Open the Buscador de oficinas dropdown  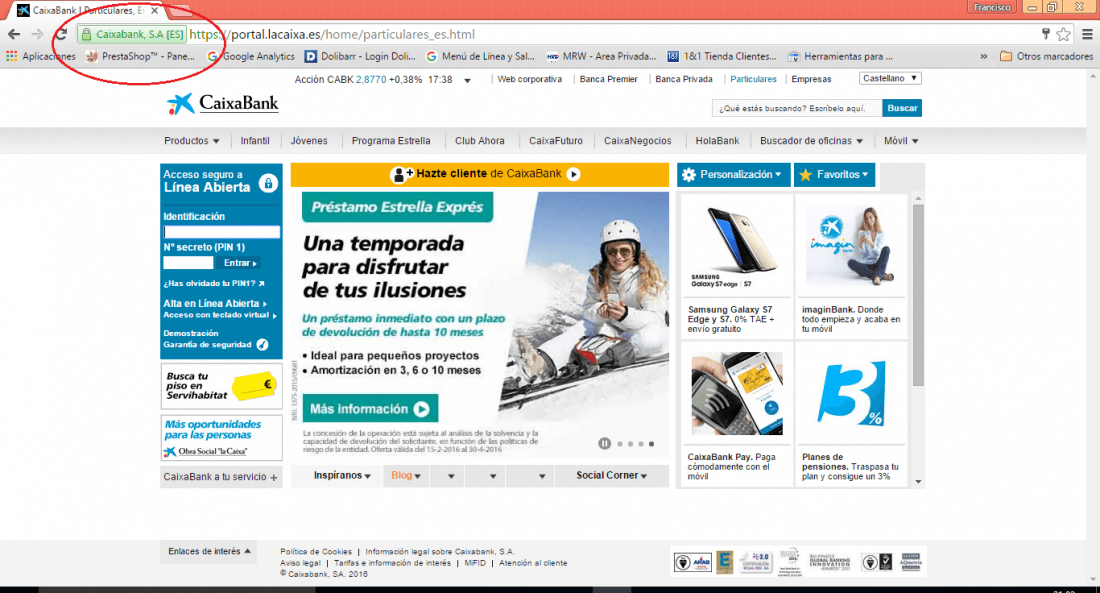pos(811,141)
